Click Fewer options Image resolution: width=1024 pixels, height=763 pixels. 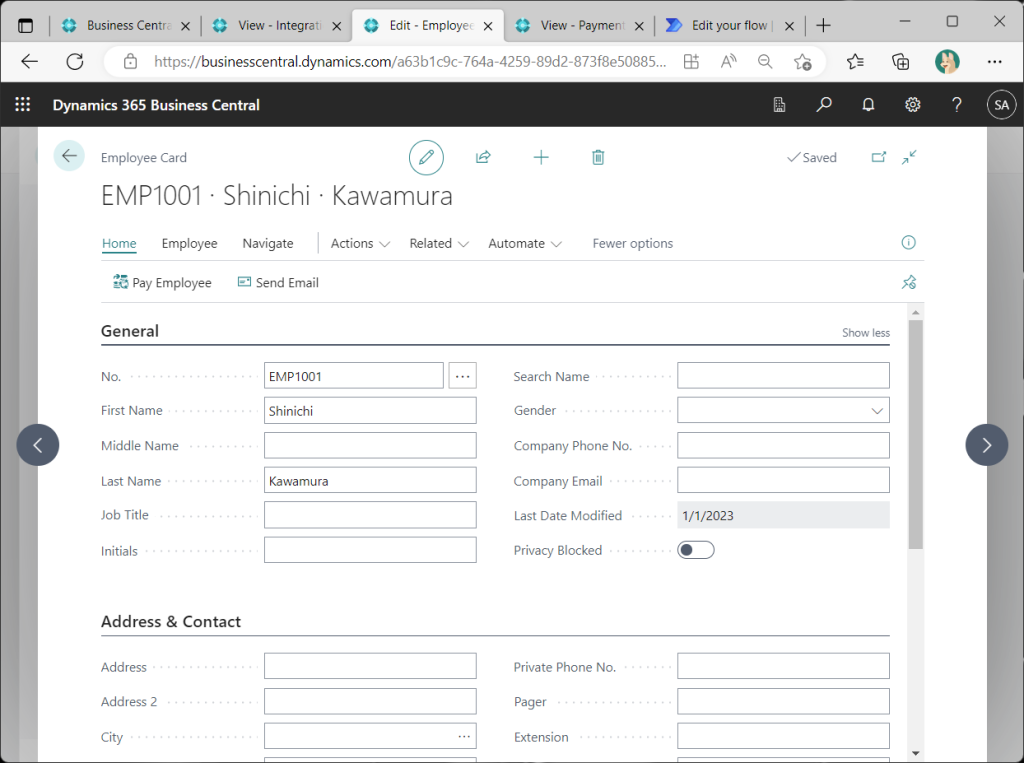[x=633, y=243]
